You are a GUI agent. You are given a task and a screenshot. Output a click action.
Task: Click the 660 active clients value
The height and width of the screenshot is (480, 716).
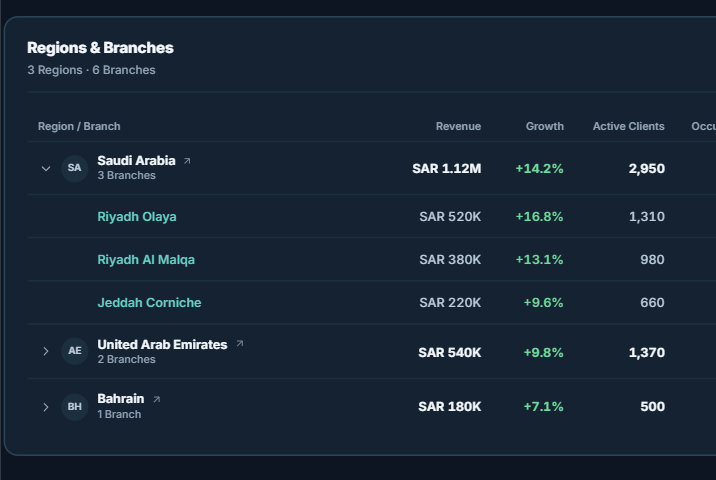[x=652, y=302]
